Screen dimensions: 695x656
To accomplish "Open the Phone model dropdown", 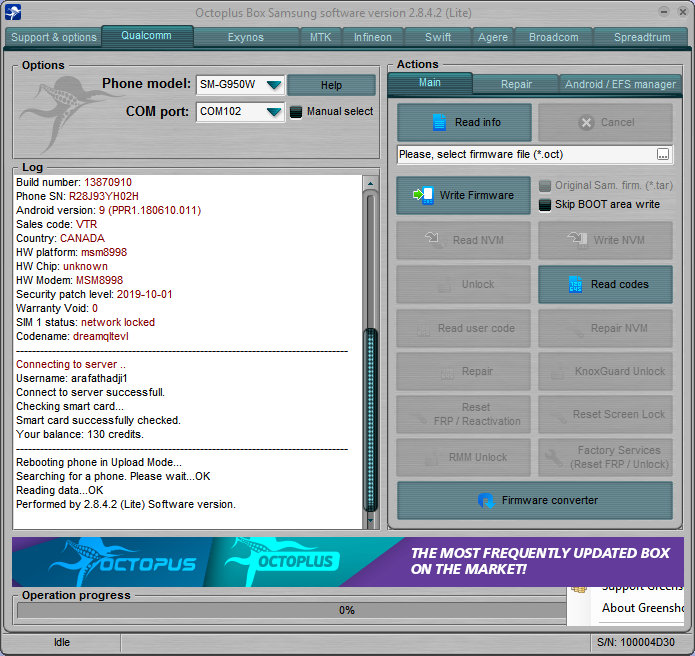I will pyautogui.click(x=274, y=85).
